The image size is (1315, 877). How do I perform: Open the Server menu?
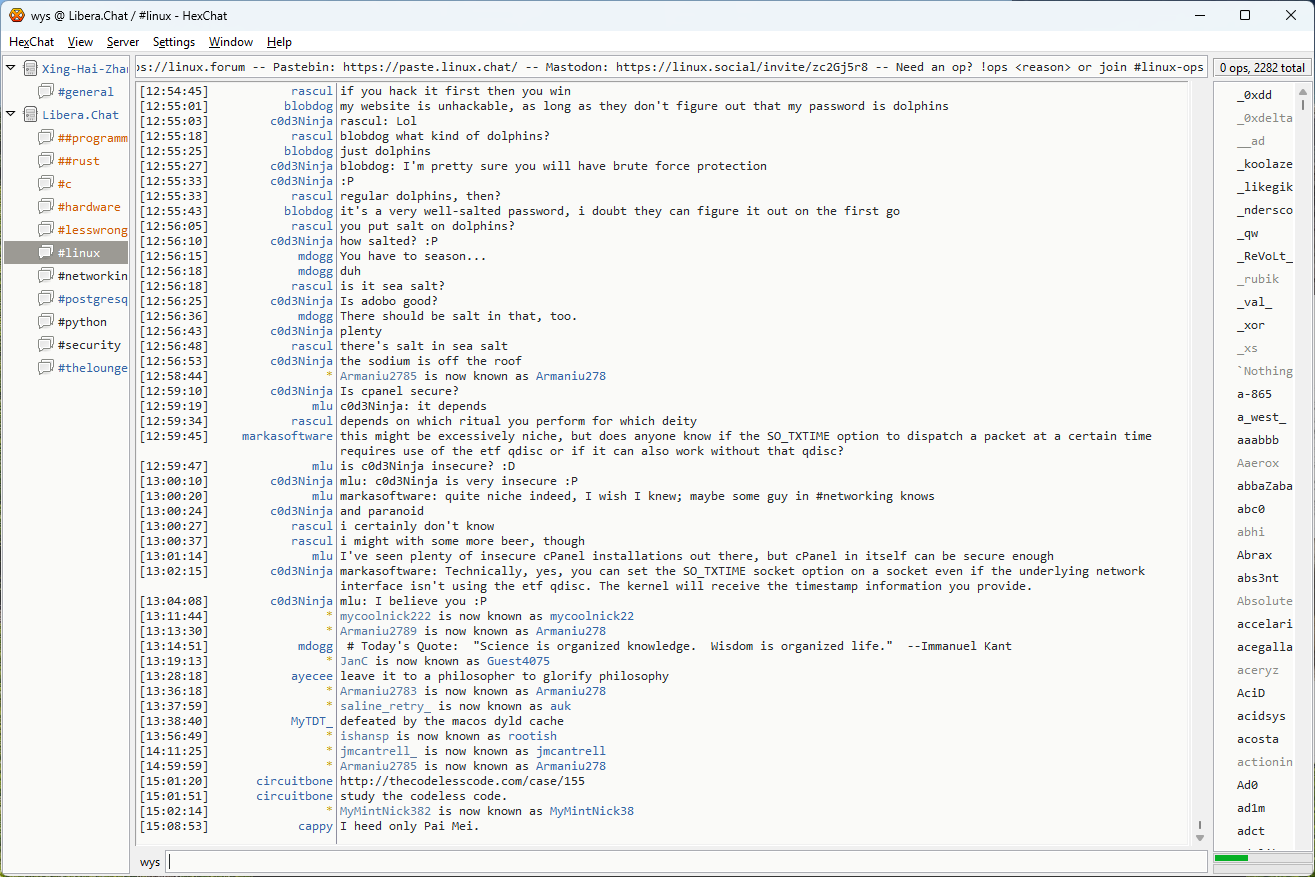coord(123,42)
